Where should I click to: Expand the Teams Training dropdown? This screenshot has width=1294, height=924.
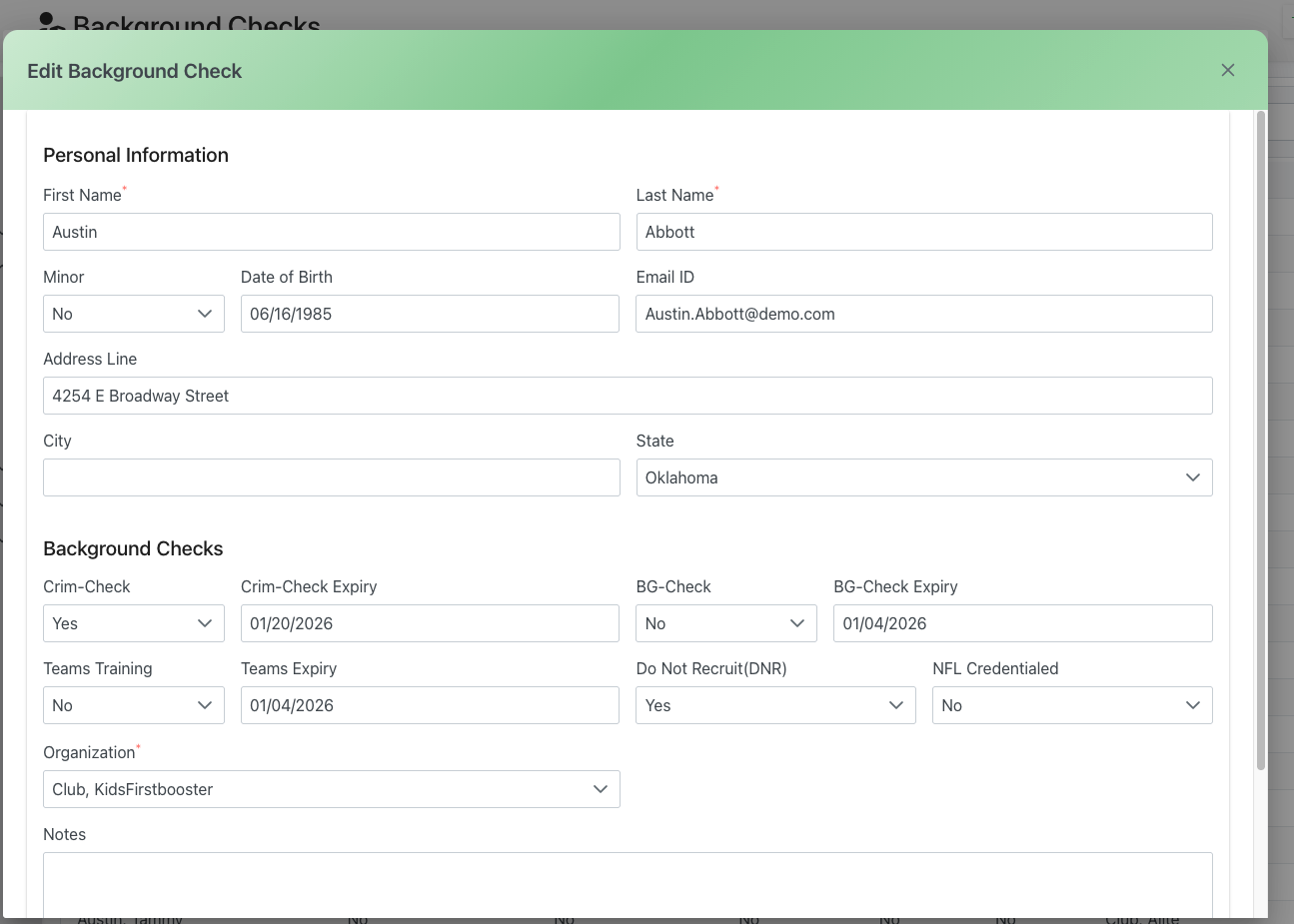pos(133,705)
